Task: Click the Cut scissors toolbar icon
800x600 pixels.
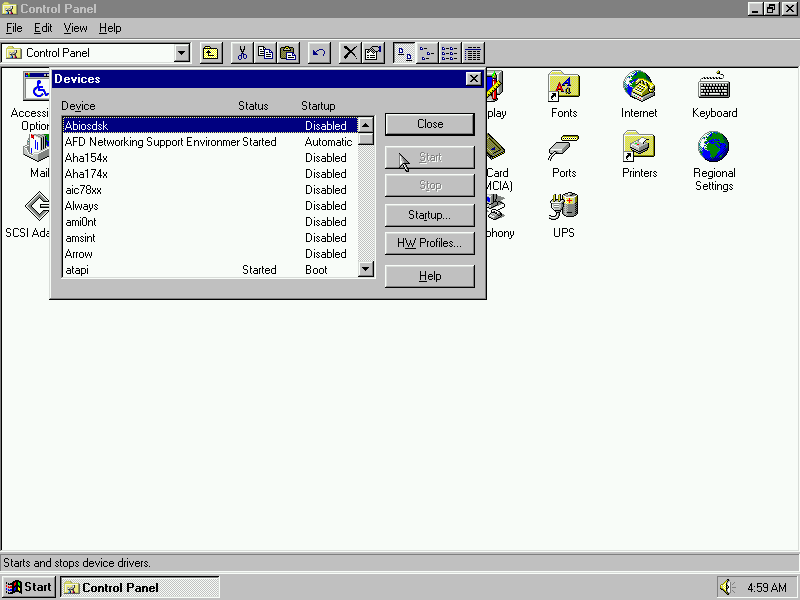Action: 242,53
